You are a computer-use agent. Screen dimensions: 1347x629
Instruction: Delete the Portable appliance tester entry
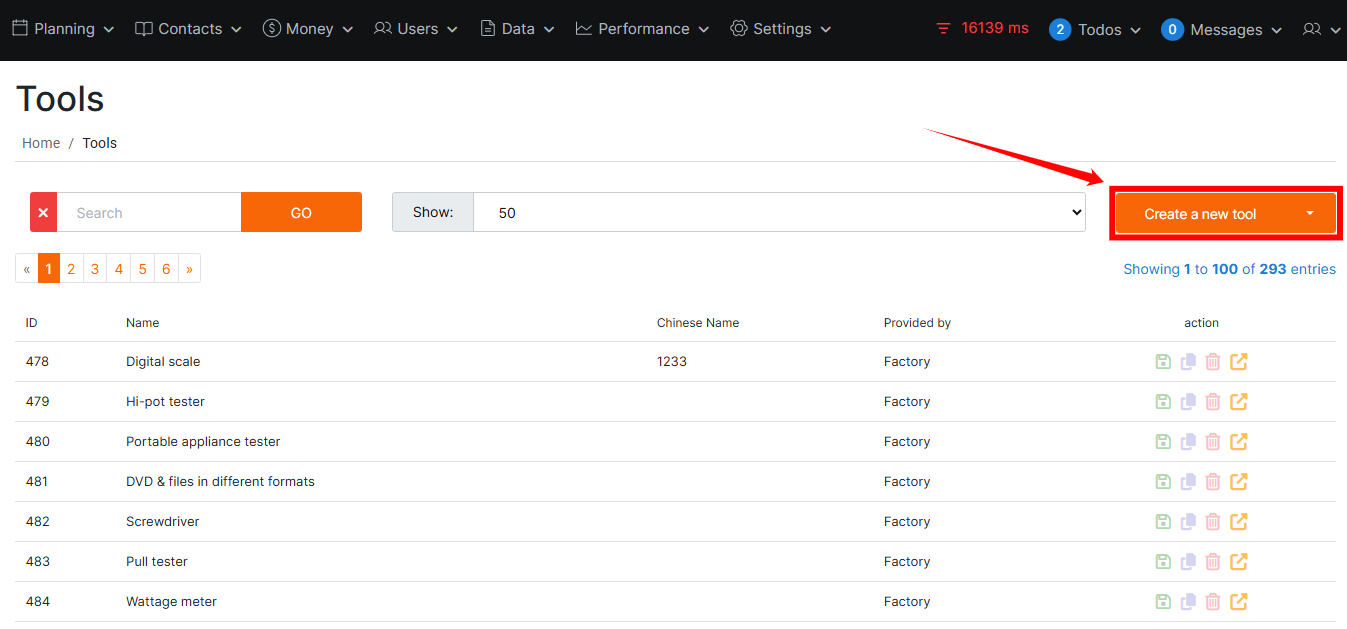[1213, 442]
